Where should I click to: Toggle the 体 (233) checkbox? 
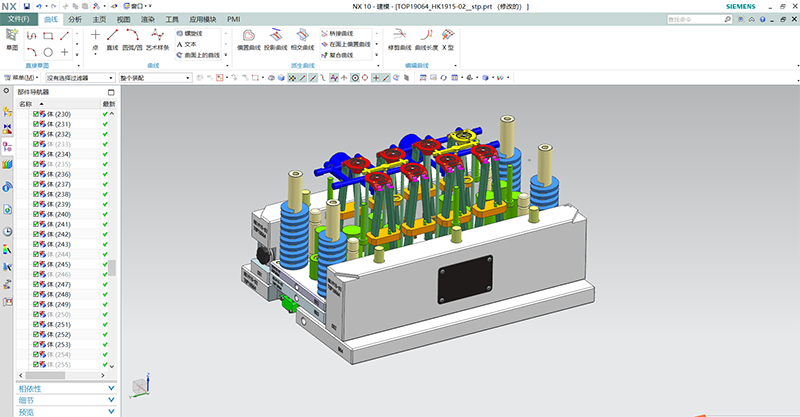pyautogui.click(x=36, y=144)
